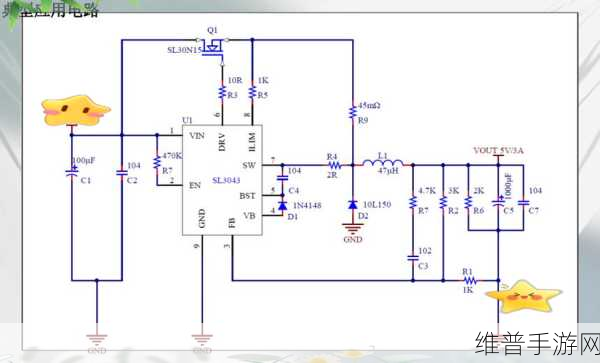Select the R4 2R resistor symbol
600x363 pixels.
pos(334,165)
